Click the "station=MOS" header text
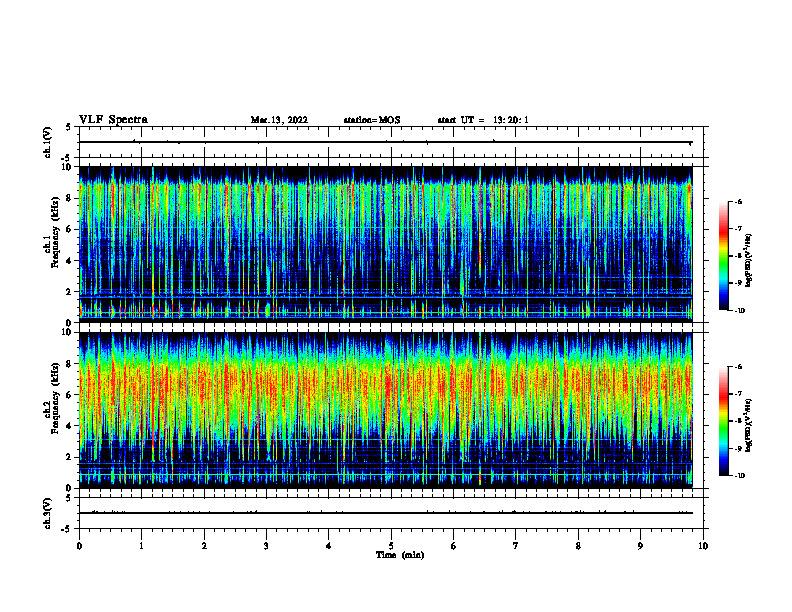792x612 pixels. point(372,120)
